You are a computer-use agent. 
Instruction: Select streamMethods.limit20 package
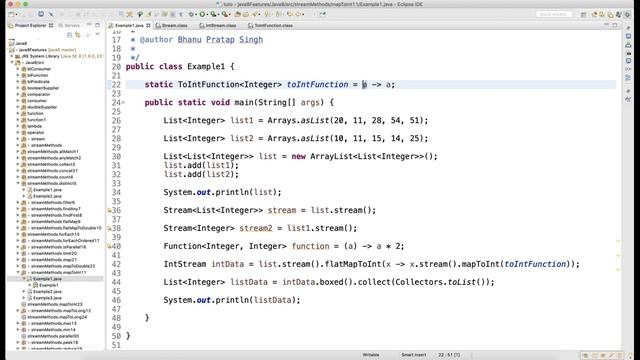click(53, 253)
